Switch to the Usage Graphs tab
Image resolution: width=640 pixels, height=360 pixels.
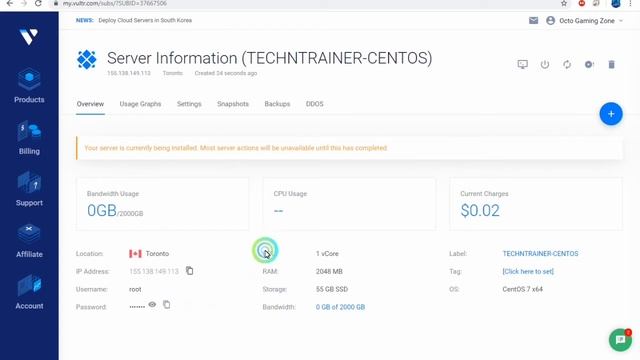click(x=140, y=104)
